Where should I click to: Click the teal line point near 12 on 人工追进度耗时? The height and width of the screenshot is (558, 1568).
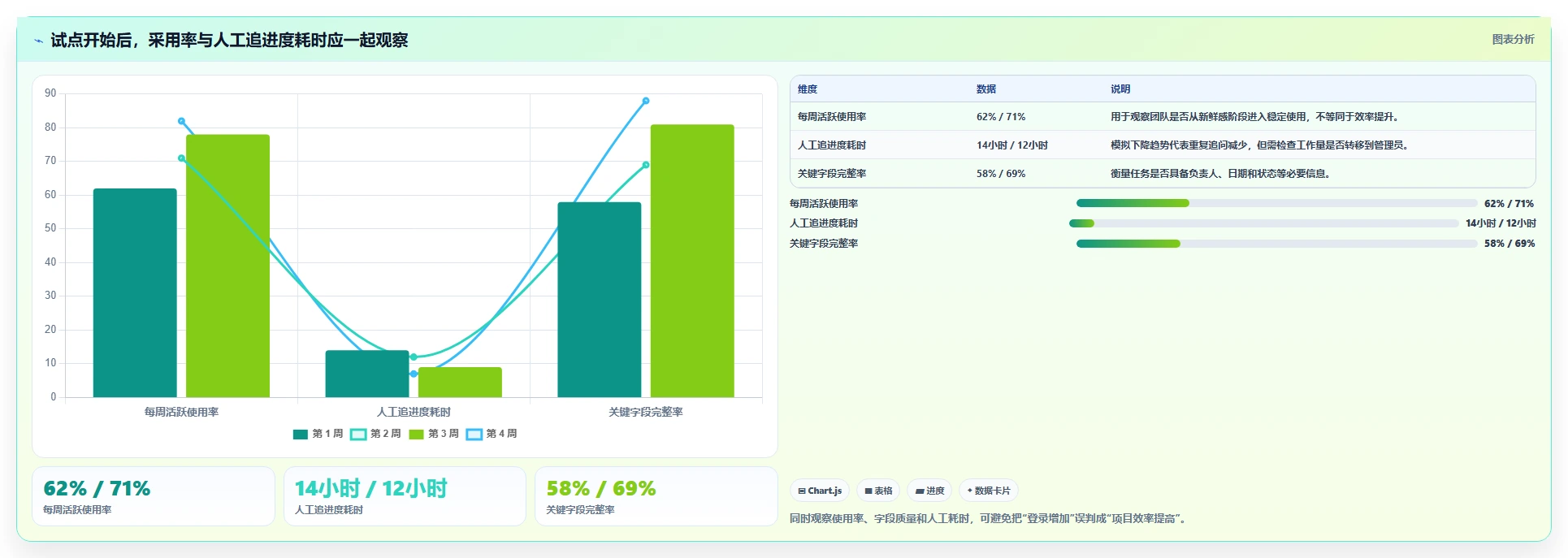(414, 357)
